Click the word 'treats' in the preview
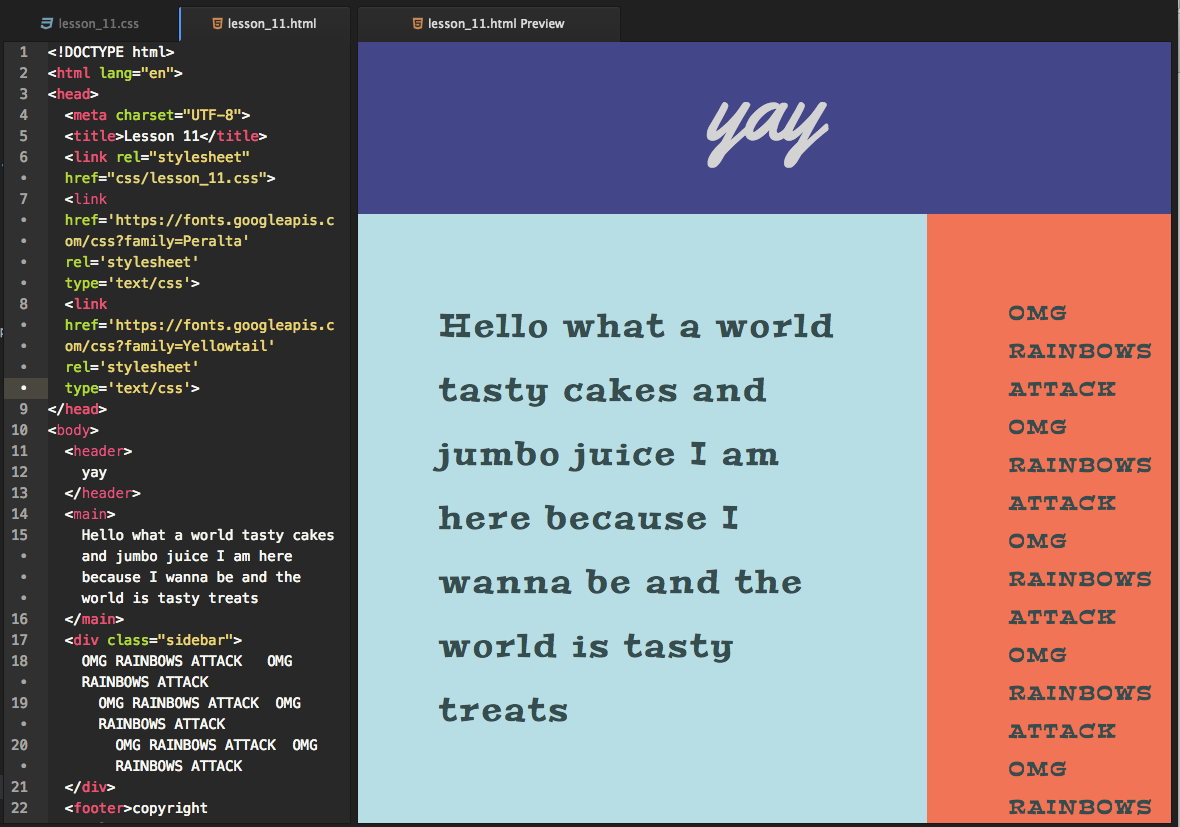Screen dimensions: 1180x827 pyautogui.click(x=503, y=710)
